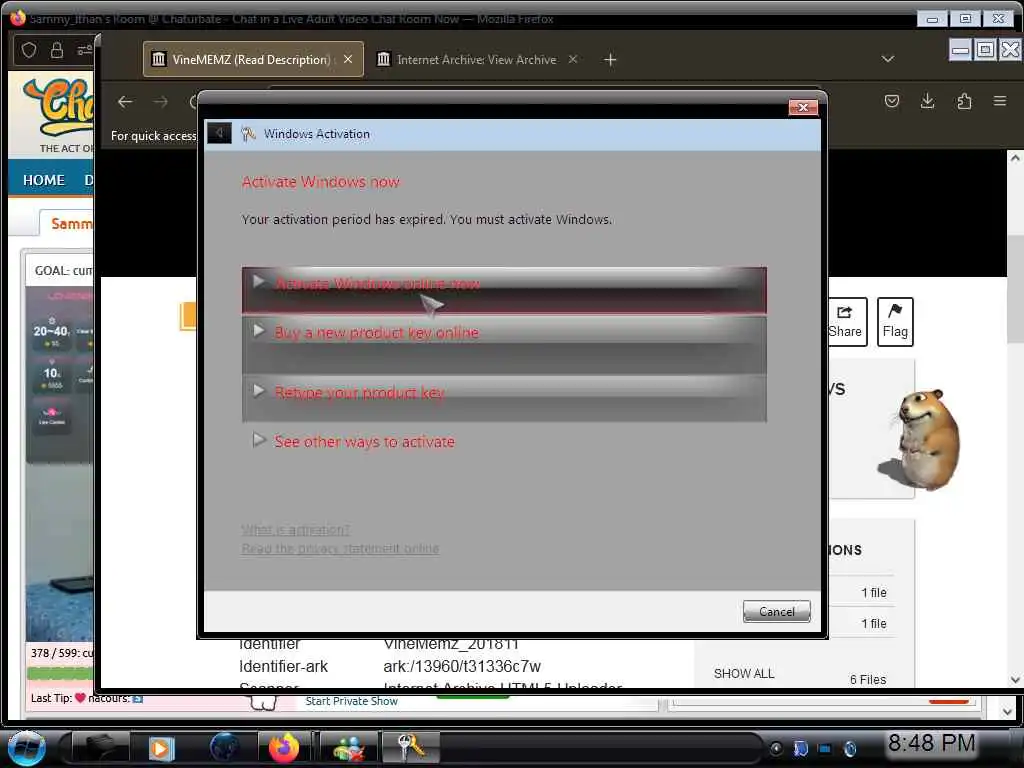Click SHOW ALL files link

pos(744,673)
